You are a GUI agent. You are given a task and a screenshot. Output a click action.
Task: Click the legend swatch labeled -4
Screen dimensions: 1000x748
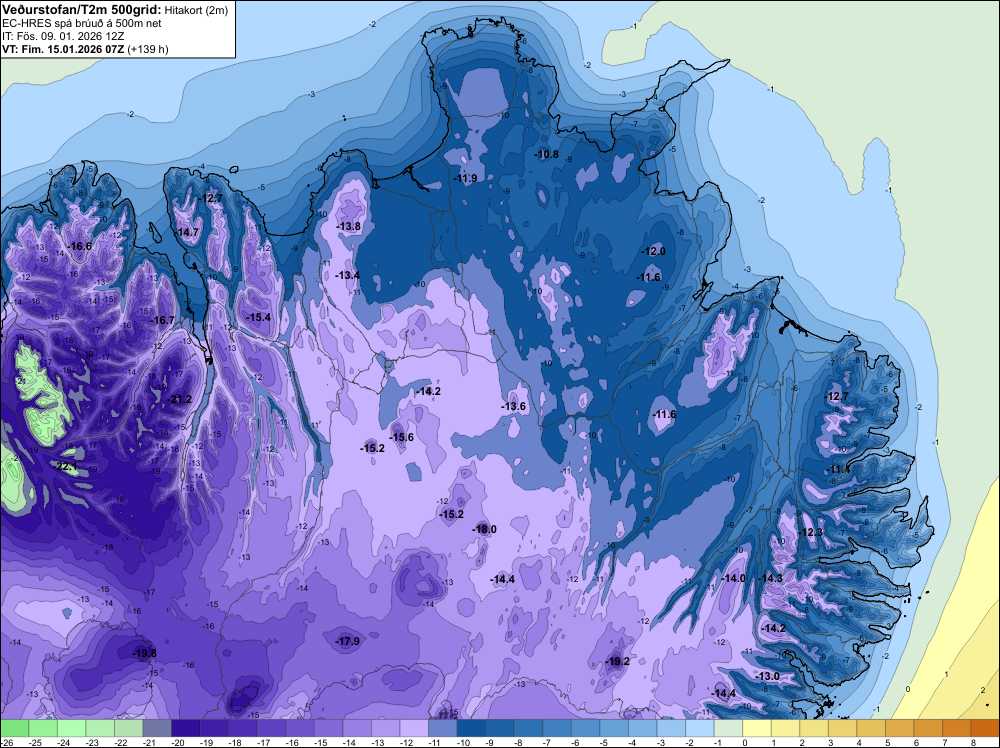pos(643,728)
